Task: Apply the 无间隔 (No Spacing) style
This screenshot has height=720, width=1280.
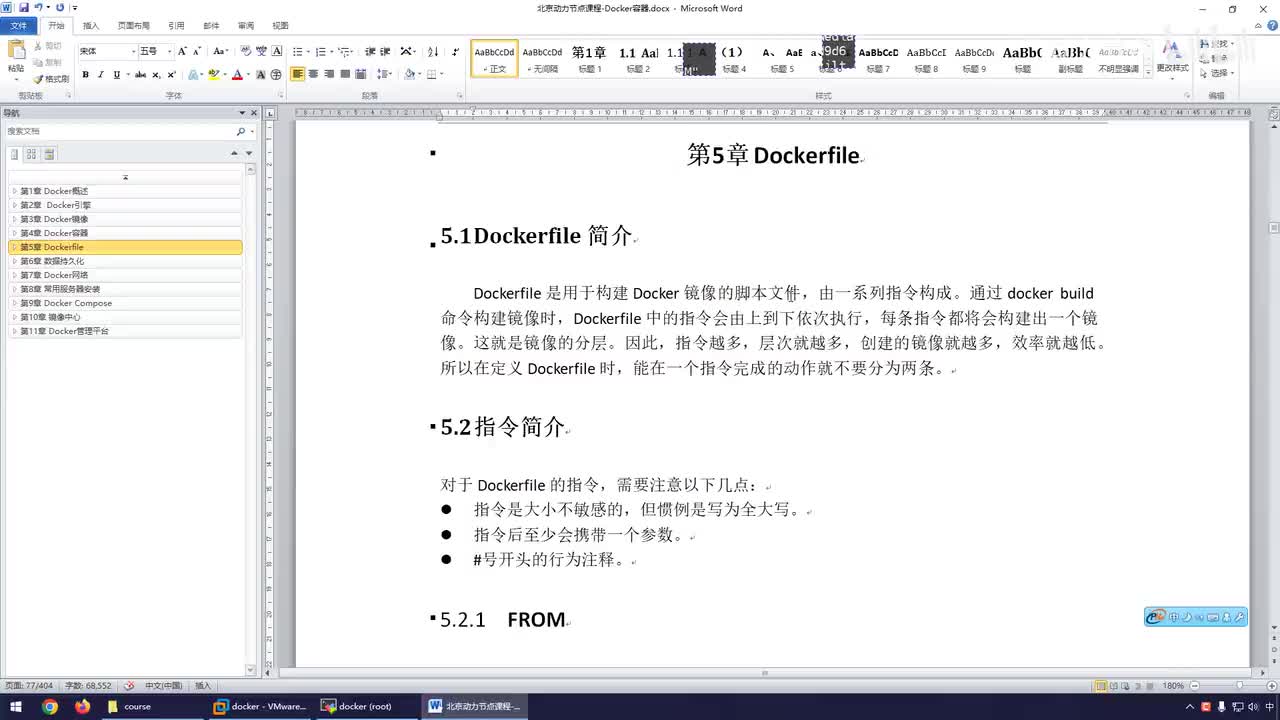Action: pyautogui.click(x=543, y=59)
